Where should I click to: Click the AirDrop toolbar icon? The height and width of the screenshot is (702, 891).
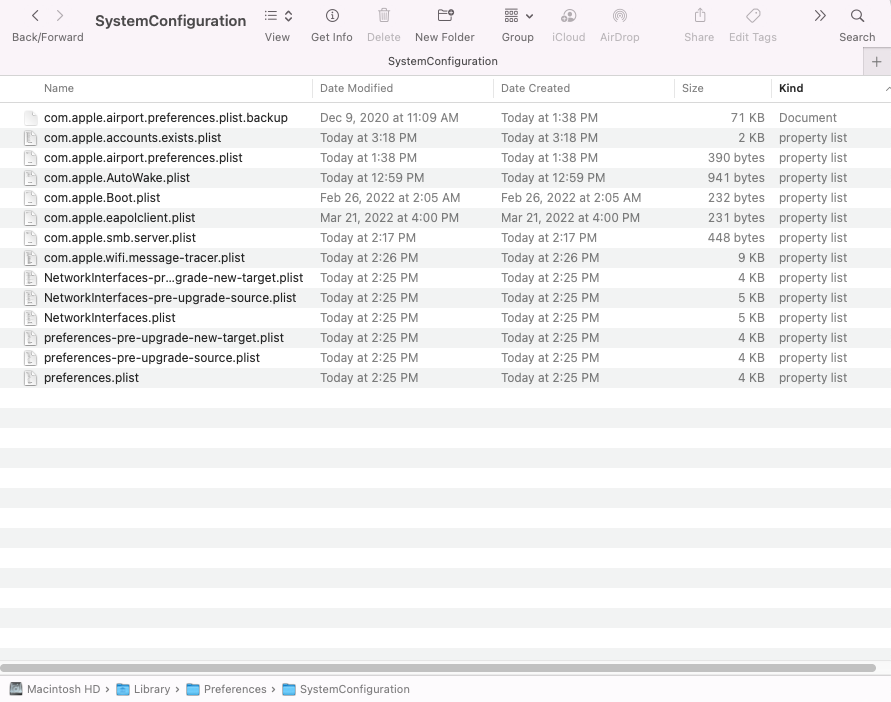[620, 15]
